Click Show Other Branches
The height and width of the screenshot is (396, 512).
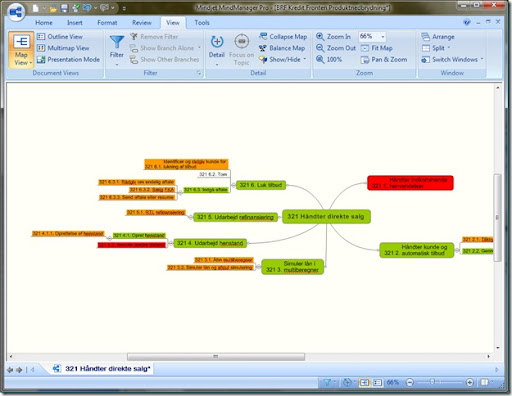pyautogui.click(x=164, y=59)
